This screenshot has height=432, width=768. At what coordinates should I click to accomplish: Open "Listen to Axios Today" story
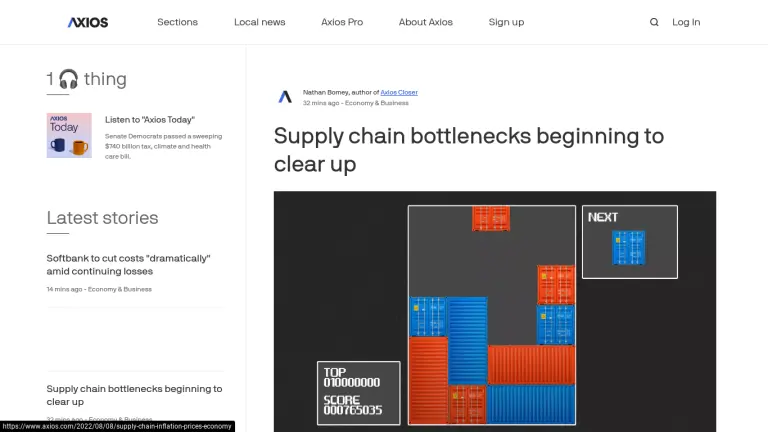pyautogui.click(x=150, y=120)
